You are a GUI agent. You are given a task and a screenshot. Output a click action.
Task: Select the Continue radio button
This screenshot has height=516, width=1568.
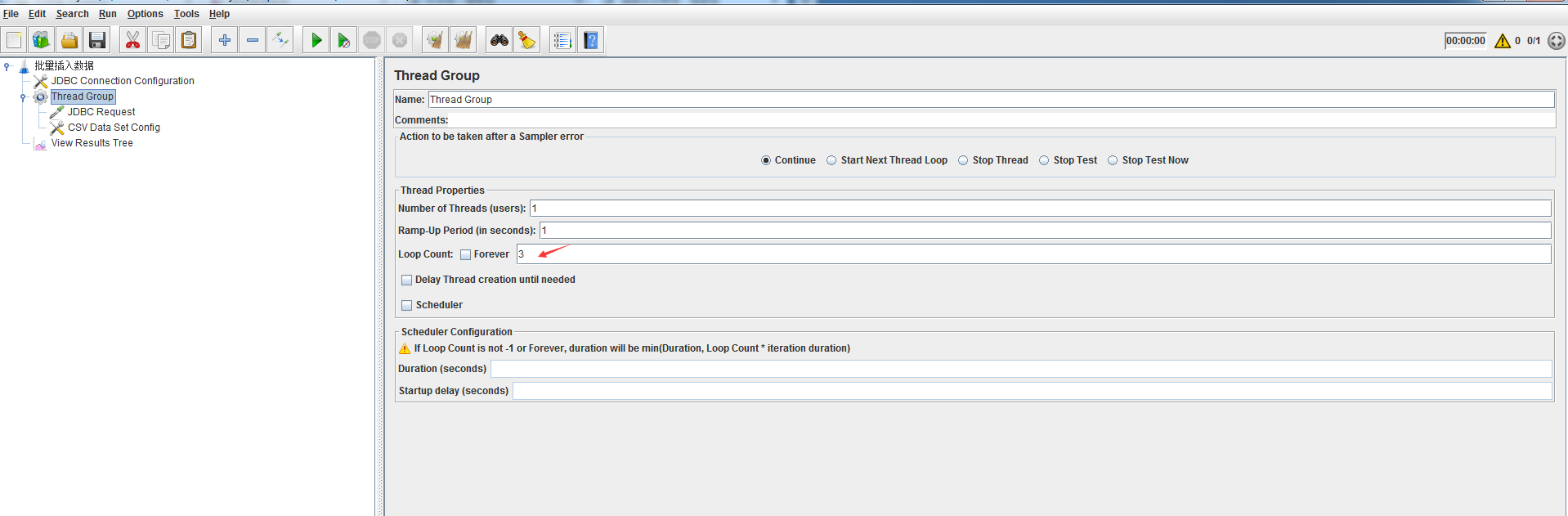point(766,160)
